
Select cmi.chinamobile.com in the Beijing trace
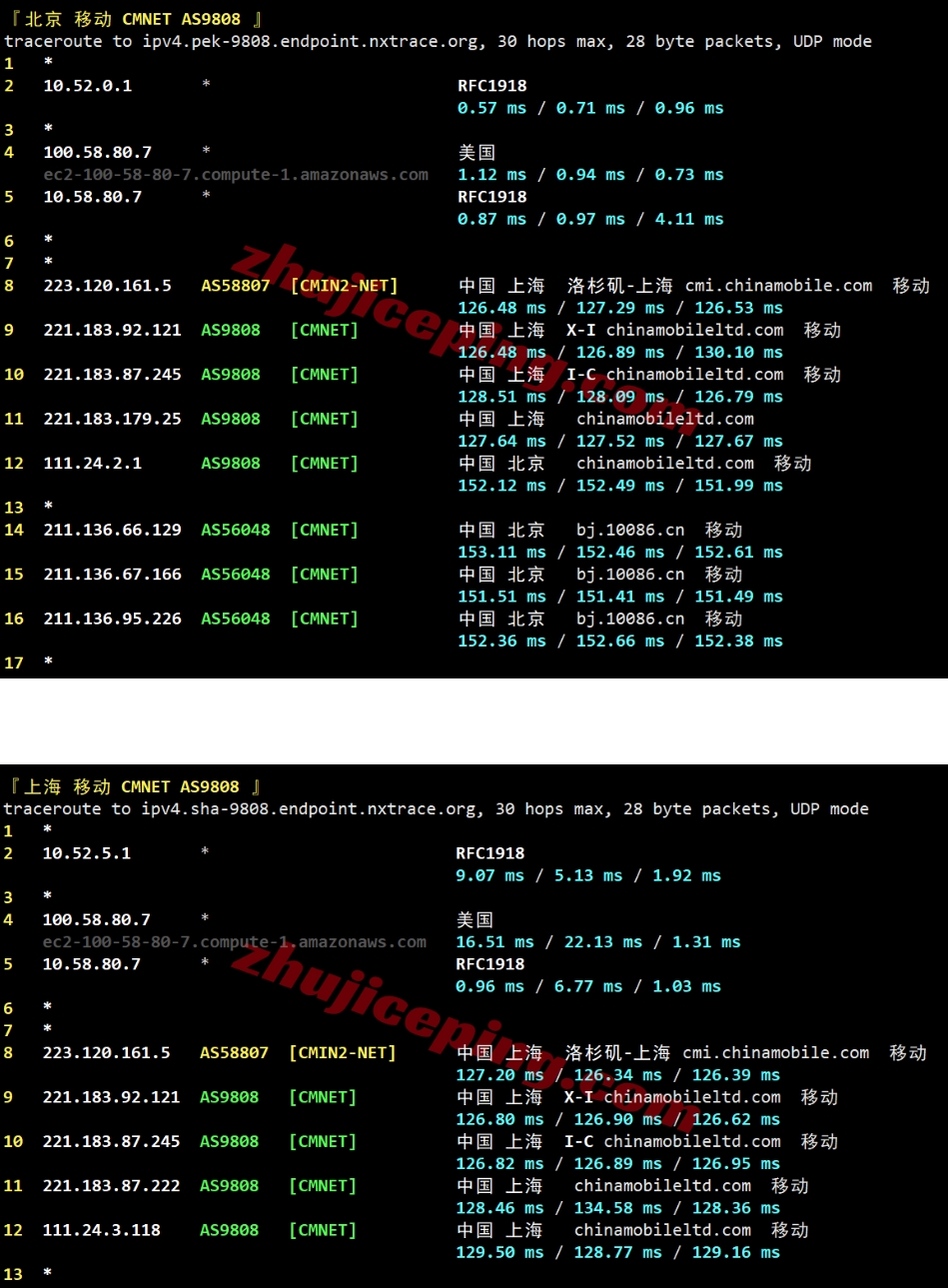[x=779, y=286]
